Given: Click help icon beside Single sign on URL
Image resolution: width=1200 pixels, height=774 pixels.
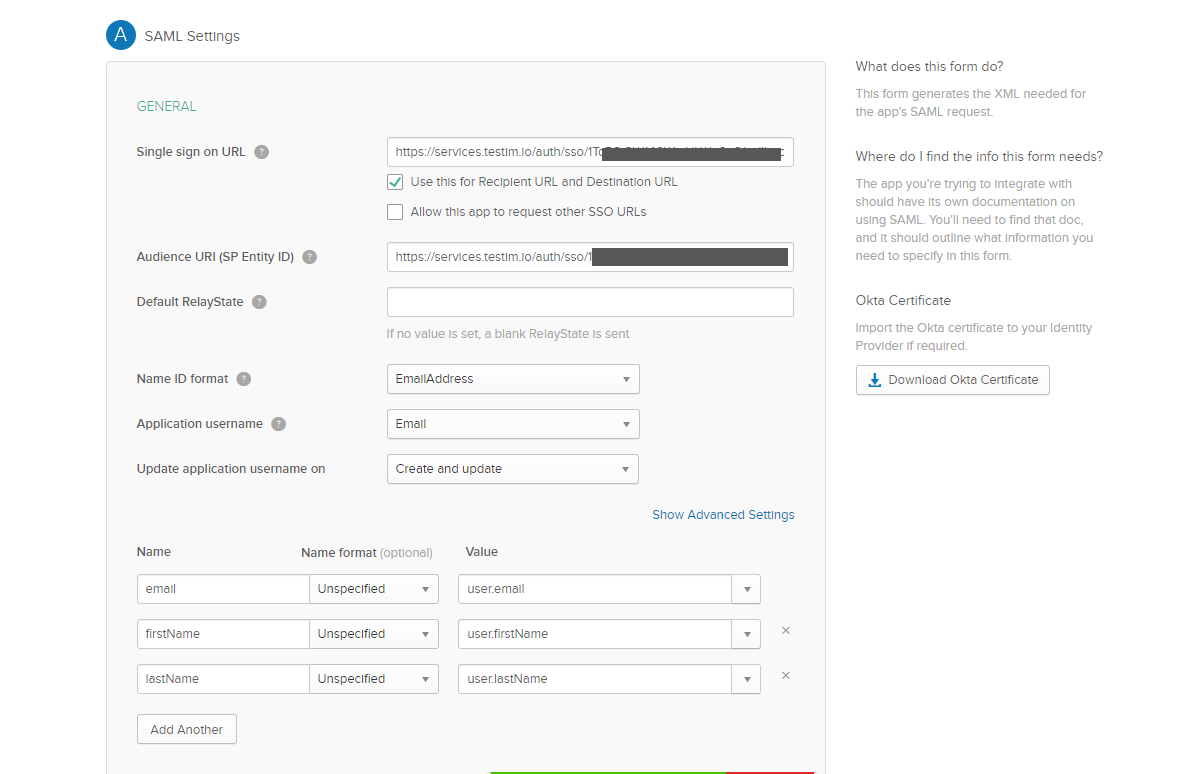Looking at the screenshot, I should [x=261, y=152].
